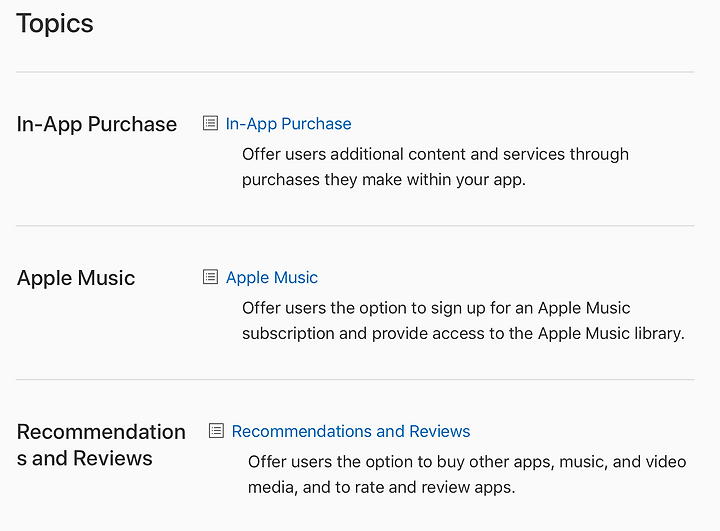This screenshot has width=720, height=531.
Task: Click the divider line above Recommendations and Reviews section
Action: (x=355, y=379)
